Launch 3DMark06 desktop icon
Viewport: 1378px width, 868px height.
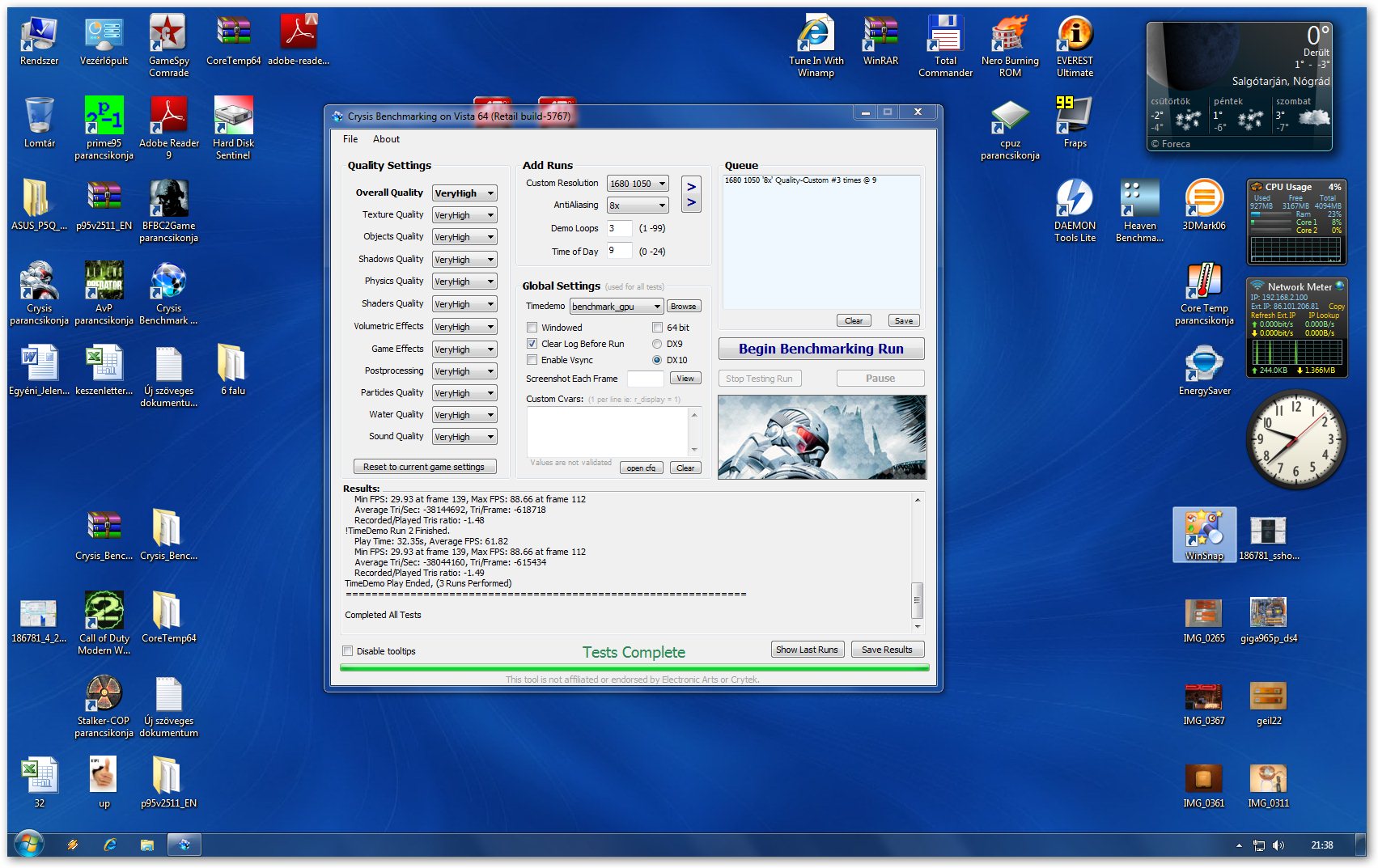[1204, 205]
